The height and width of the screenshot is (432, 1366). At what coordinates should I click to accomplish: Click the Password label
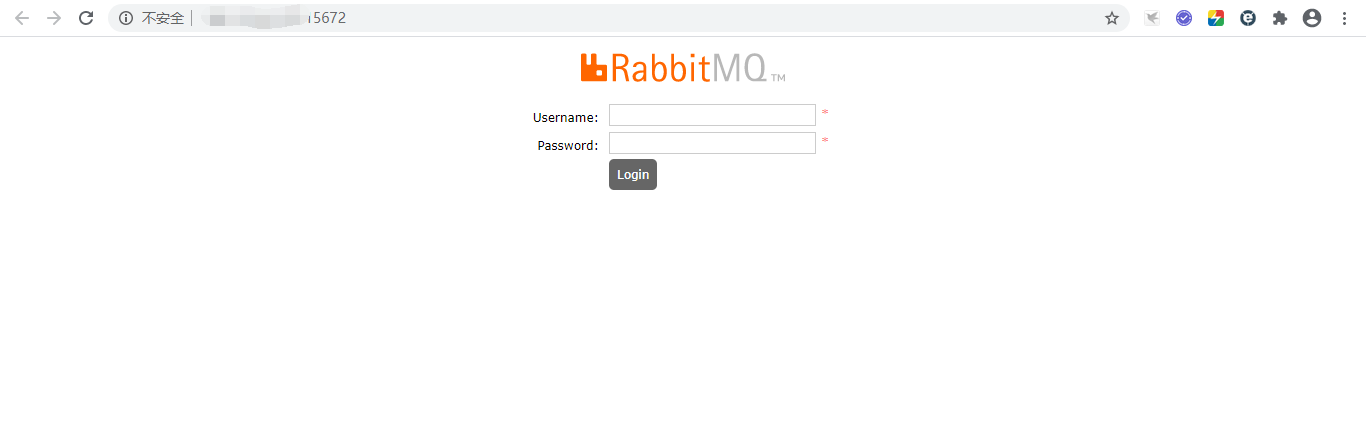tap(568, 145)
